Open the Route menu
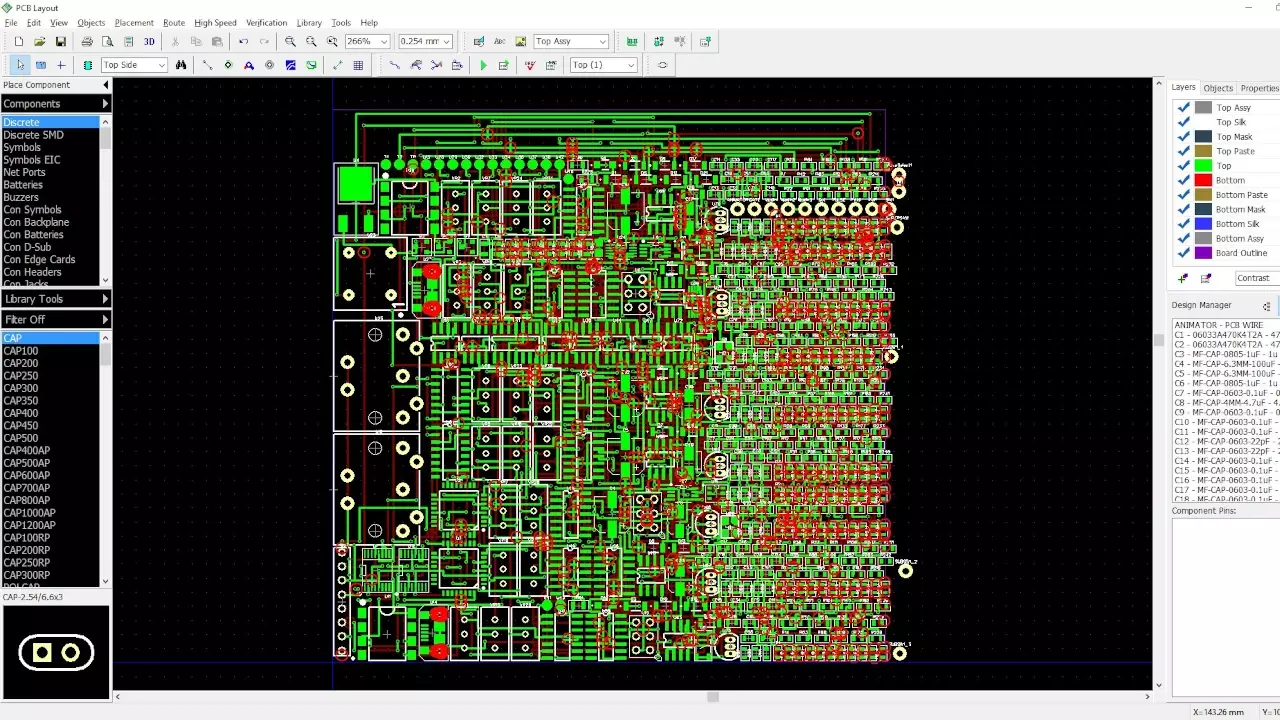The height and width of the screenshot is (720, 1280). (x=173, y=22)
